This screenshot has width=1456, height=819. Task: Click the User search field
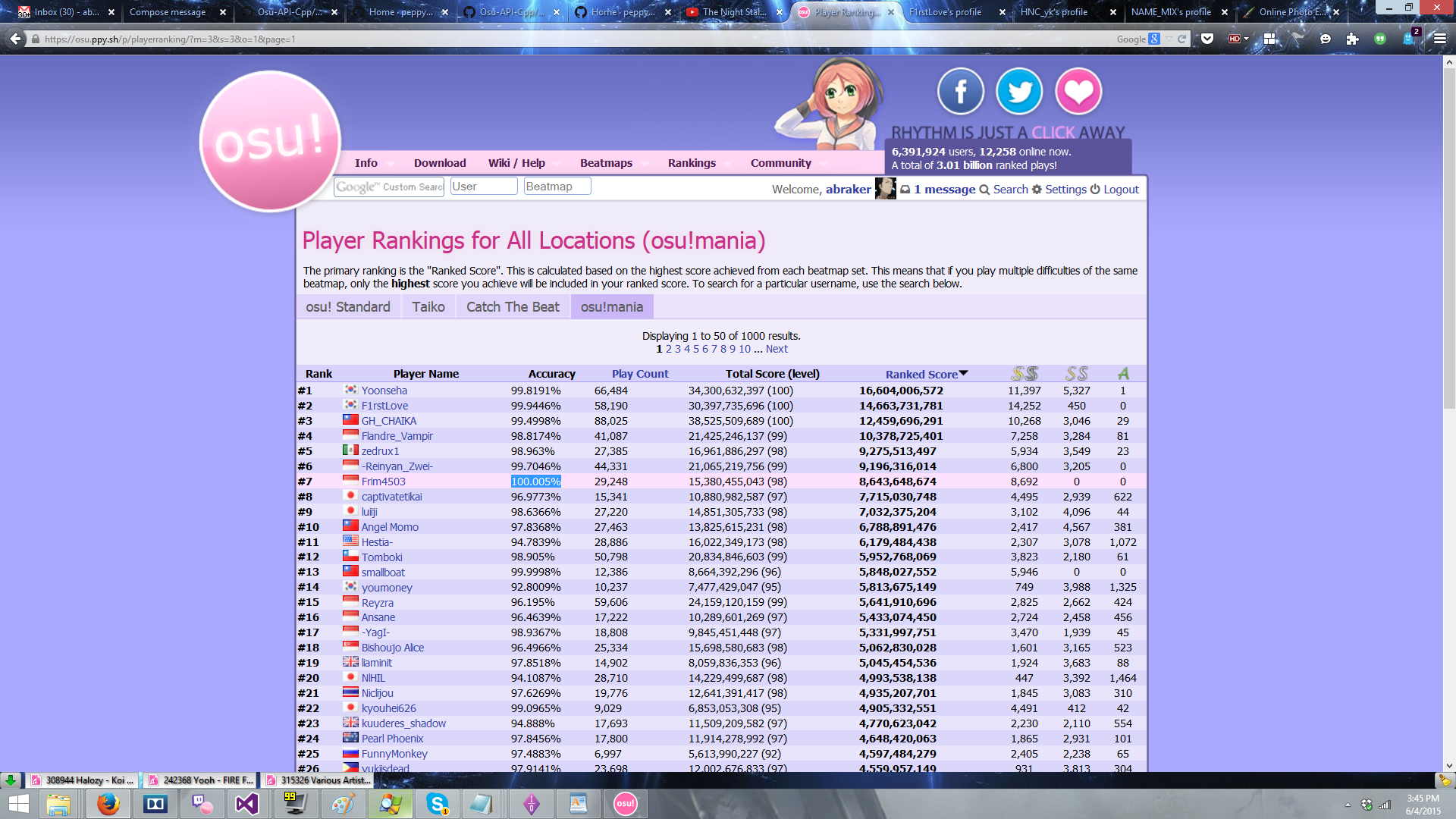coord(484,187)
